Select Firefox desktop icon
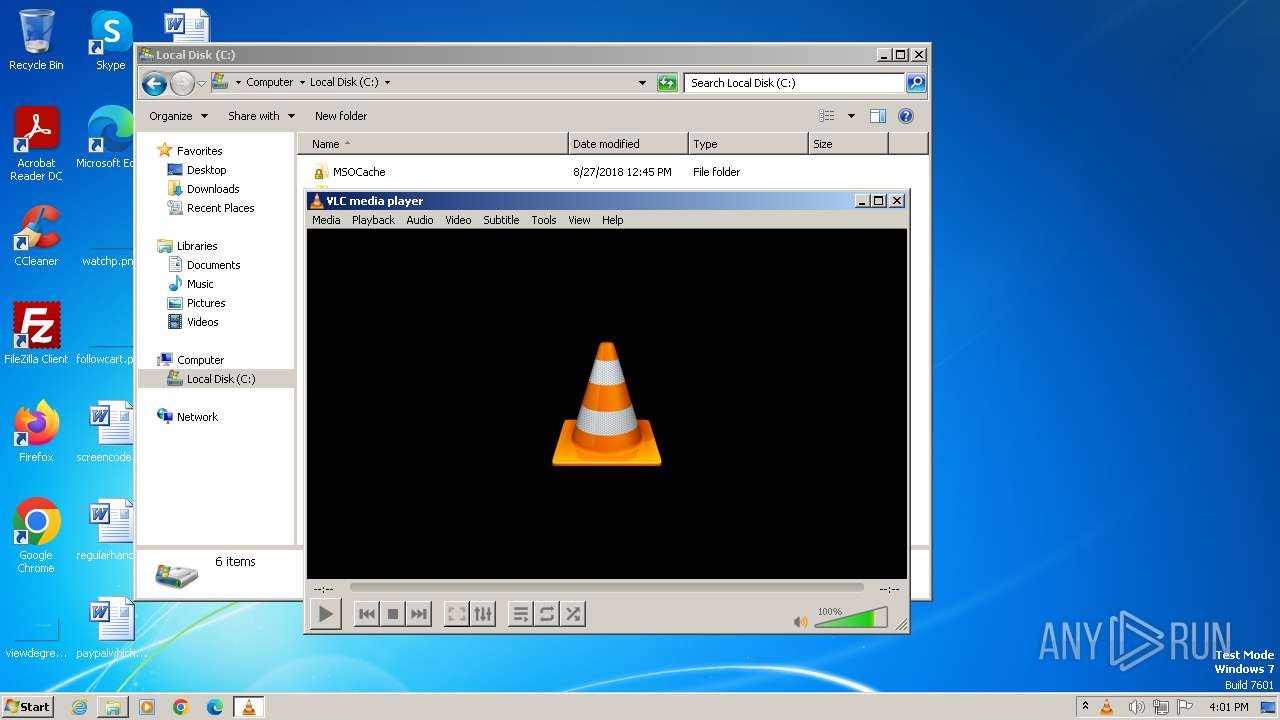The height and width of the screenshot is (720, 1280). (x=36, y=431)
